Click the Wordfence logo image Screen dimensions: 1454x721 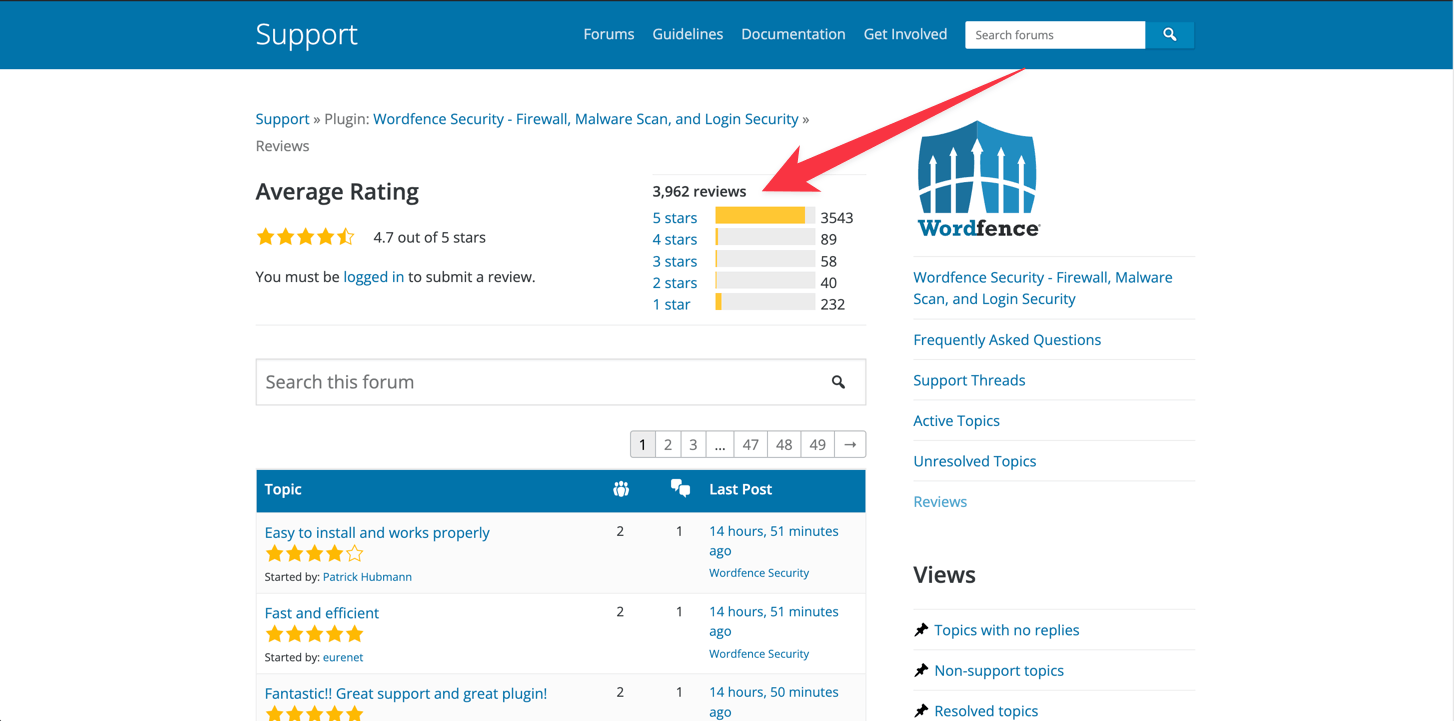978,180
